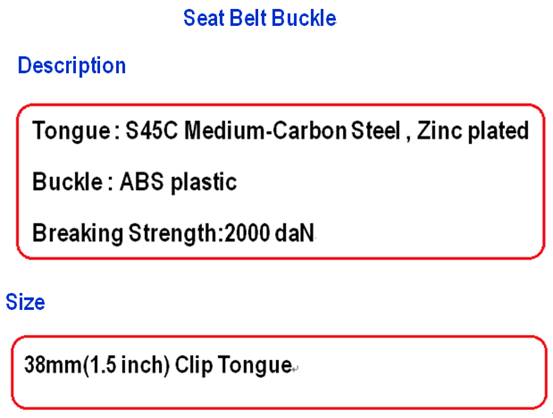Click the word ABS
Image resolution: width=553 pixels, height=418 pixels.
(x=142, y=182)
